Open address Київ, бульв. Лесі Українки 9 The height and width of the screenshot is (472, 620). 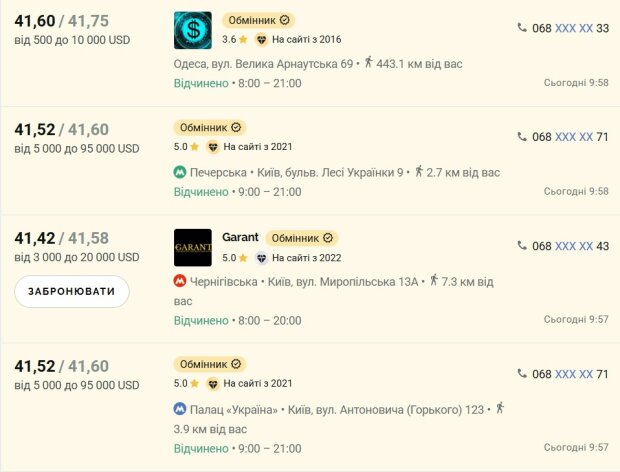(330, 173)
